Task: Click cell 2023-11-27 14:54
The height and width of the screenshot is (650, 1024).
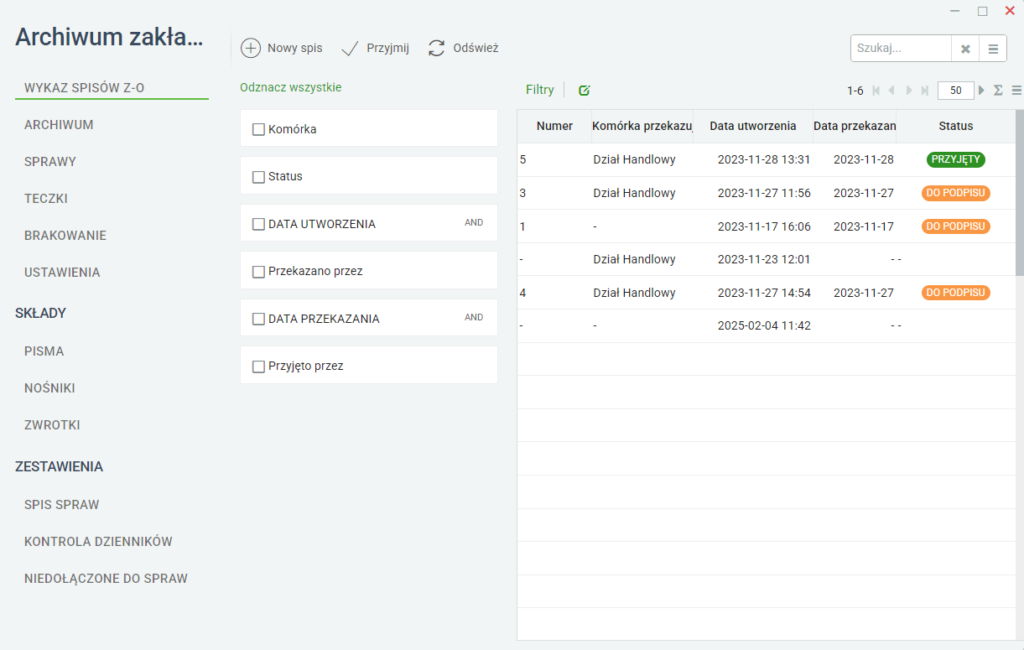Action: click(764, 293)
